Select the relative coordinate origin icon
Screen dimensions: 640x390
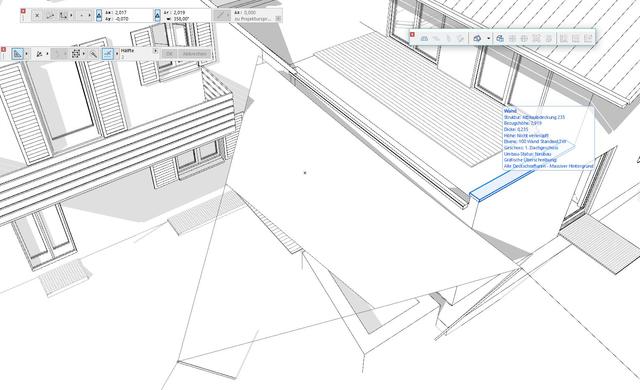click(63, 16)
